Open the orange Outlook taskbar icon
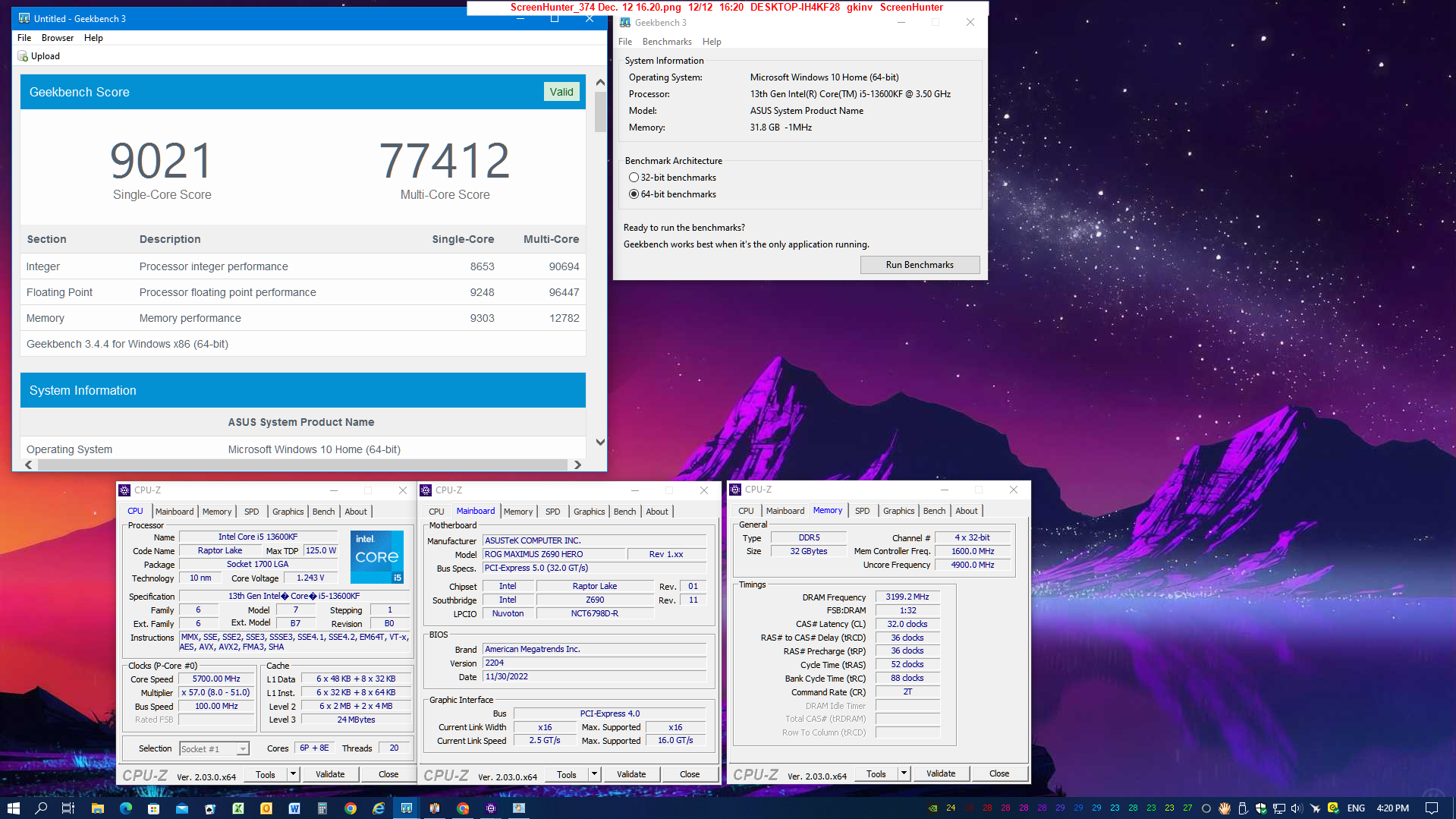 (266, 808)
